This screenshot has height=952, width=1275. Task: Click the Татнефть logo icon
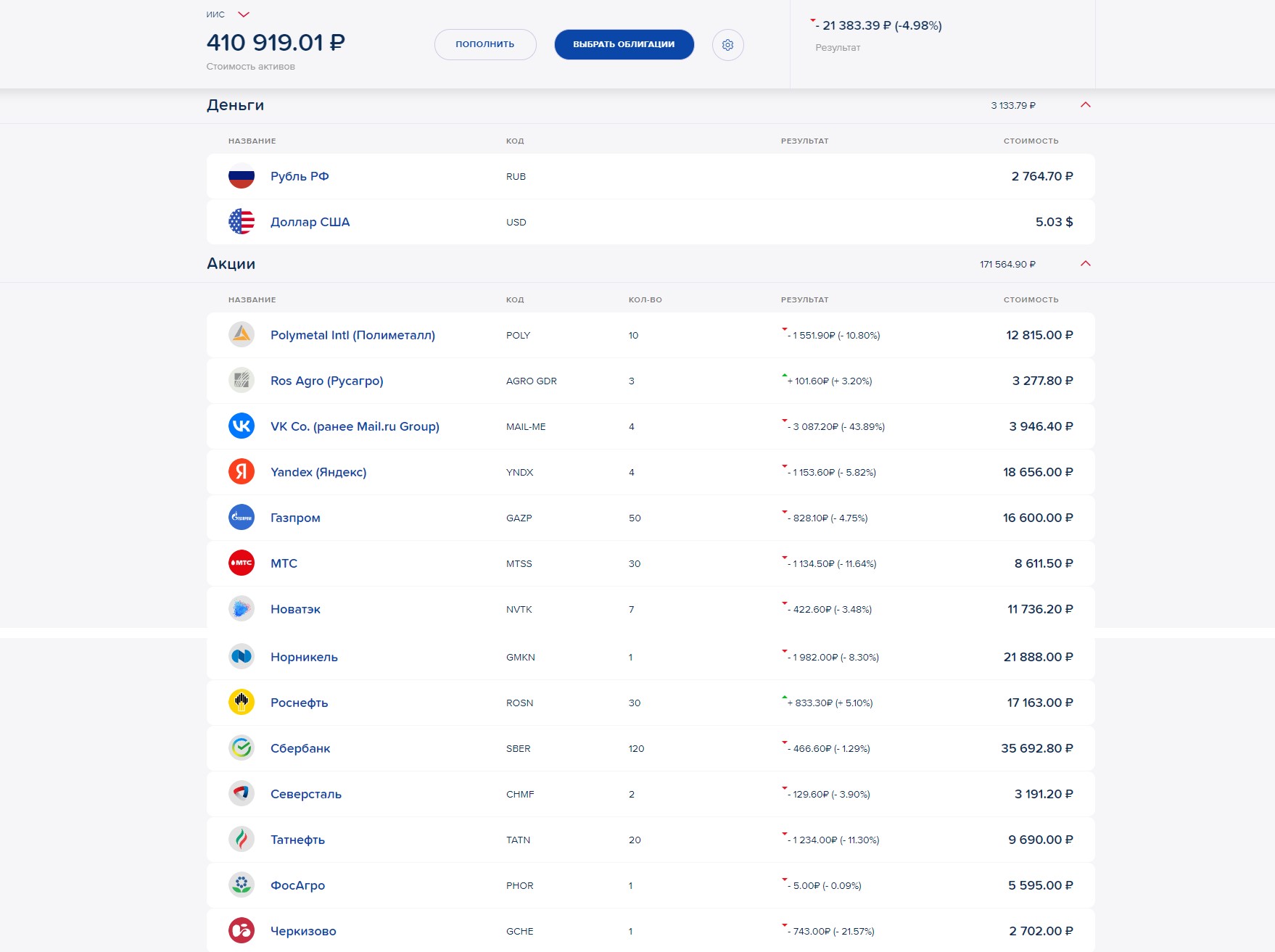pos(242,840)
